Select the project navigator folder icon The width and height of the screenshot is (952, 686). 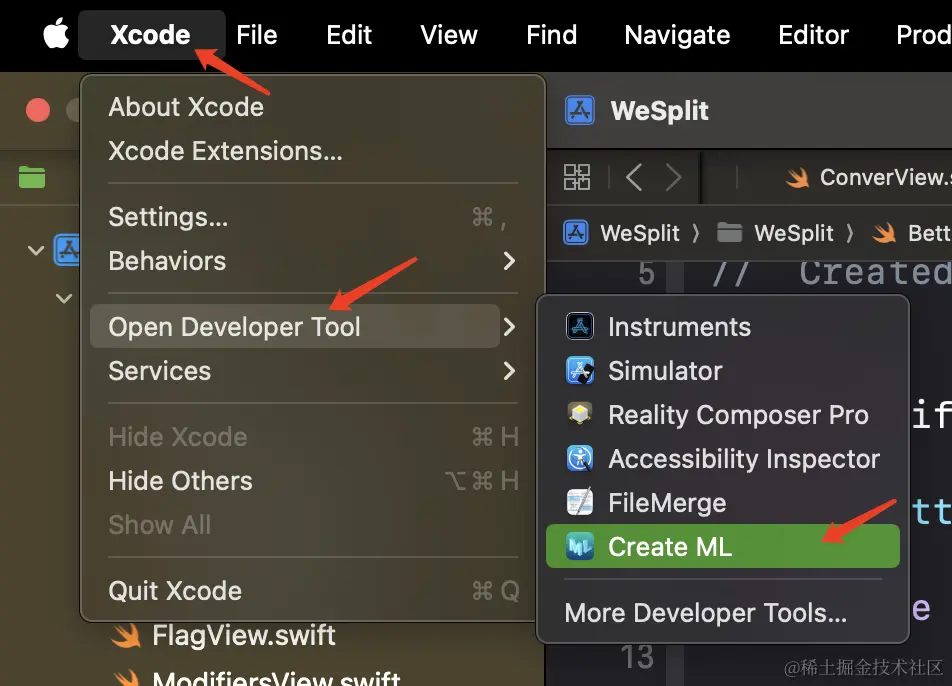click(32, 178)
